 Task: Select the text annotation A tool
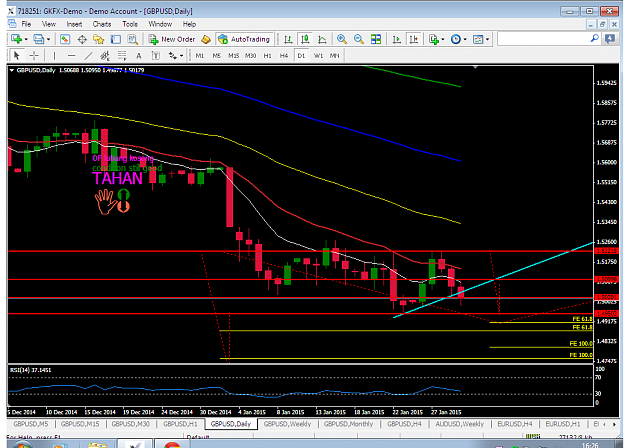pyautogui.click(x=138, y=55)
